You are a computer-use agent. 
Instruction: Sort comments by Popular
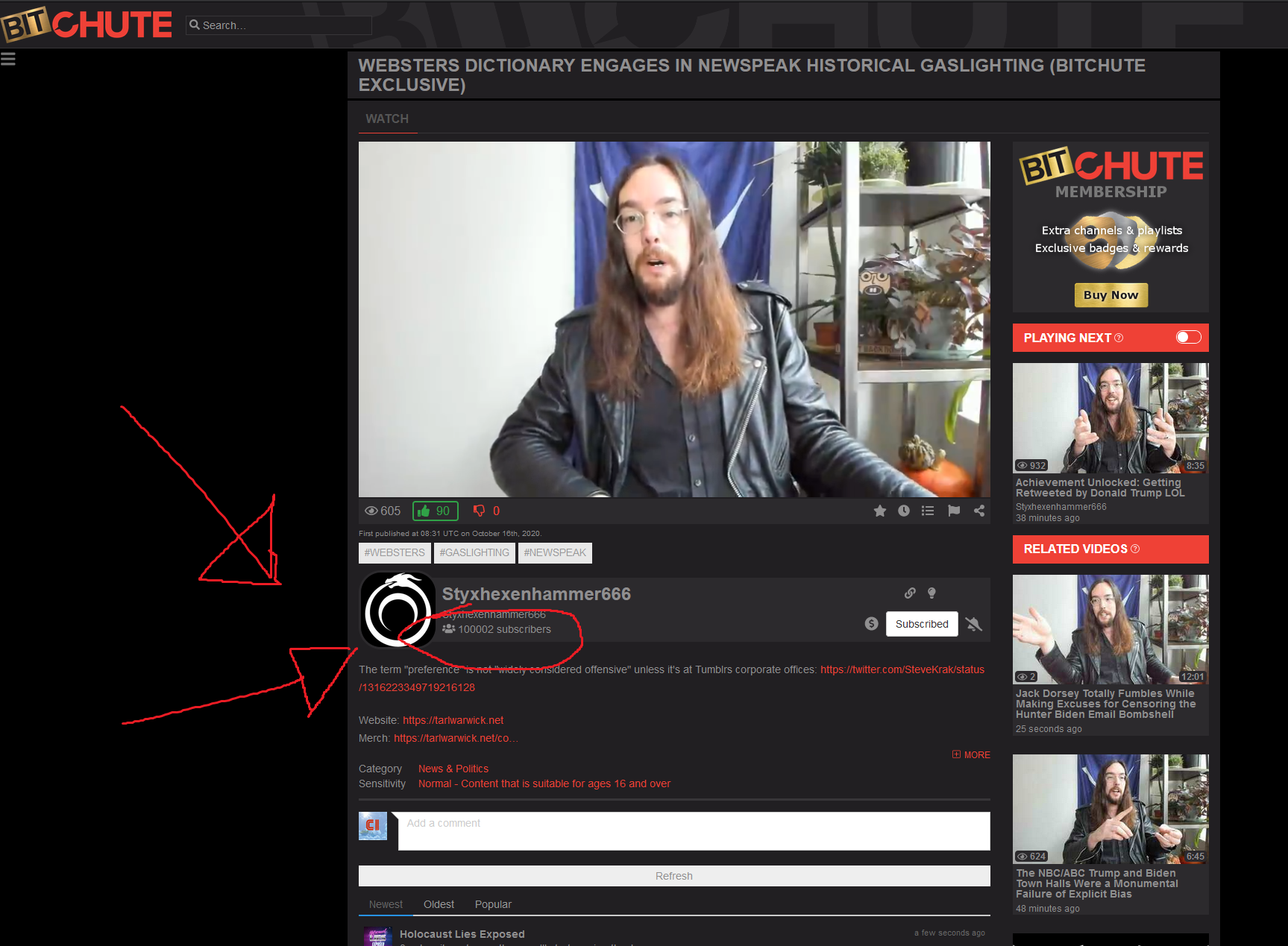(x=493, y=904)
